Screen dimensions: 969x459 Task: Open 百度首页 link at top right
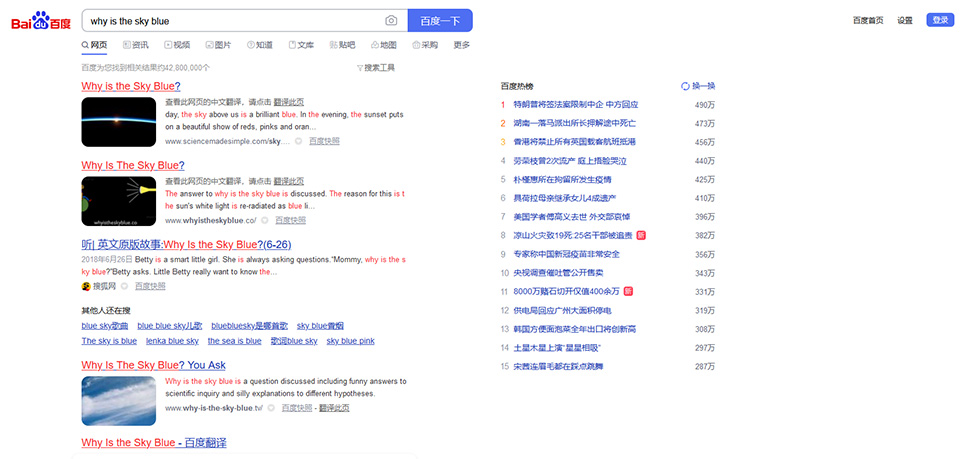(868, 20)
